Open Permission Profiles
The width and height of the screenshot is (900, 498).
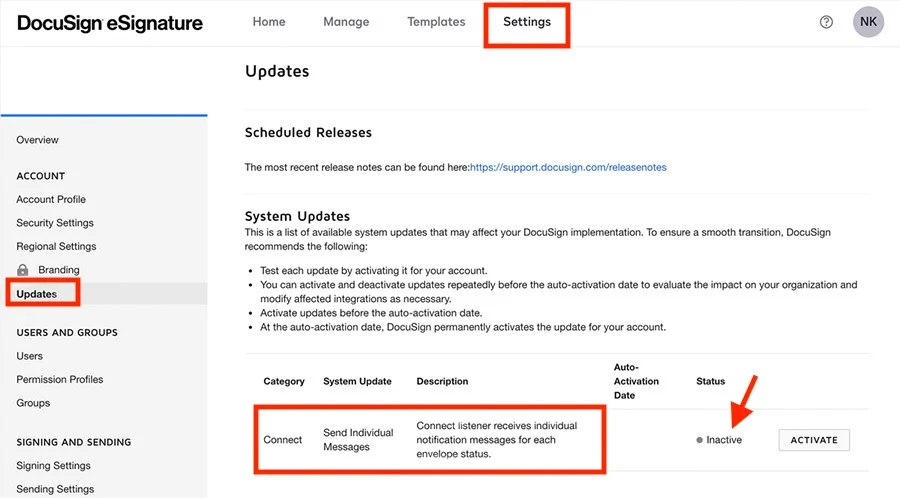(x=60, y=379)
